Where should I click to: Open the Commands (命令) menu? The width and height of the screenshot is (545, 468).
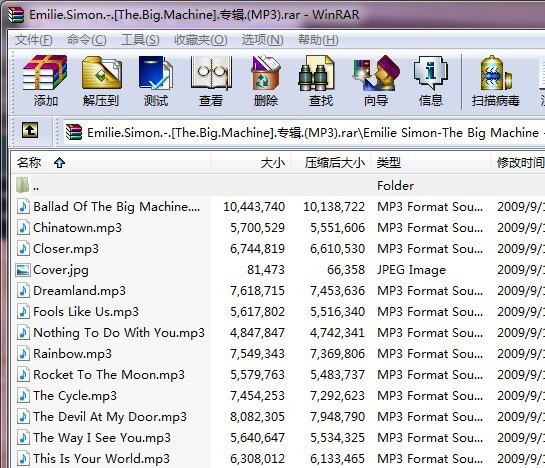click(87, 40)
